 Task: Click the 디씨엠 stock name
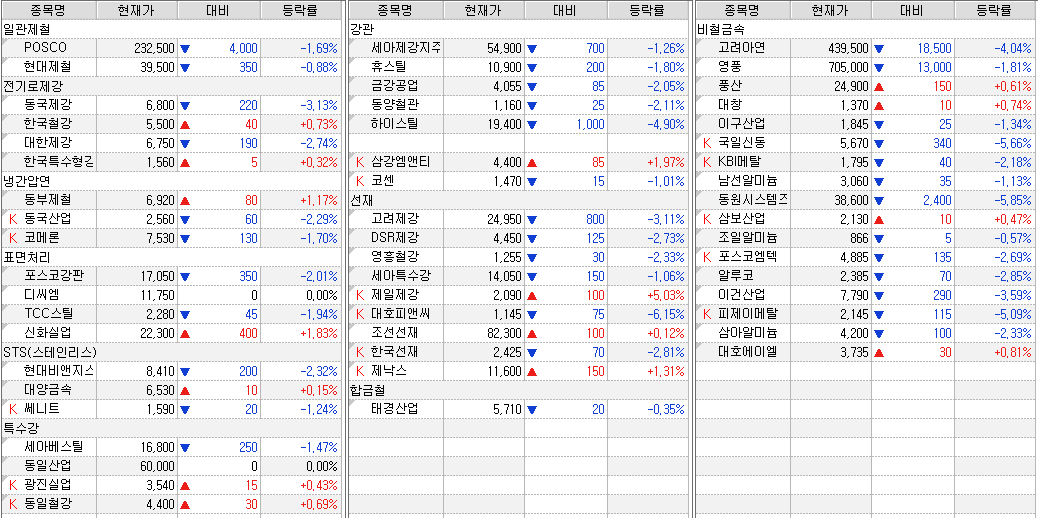42,295
